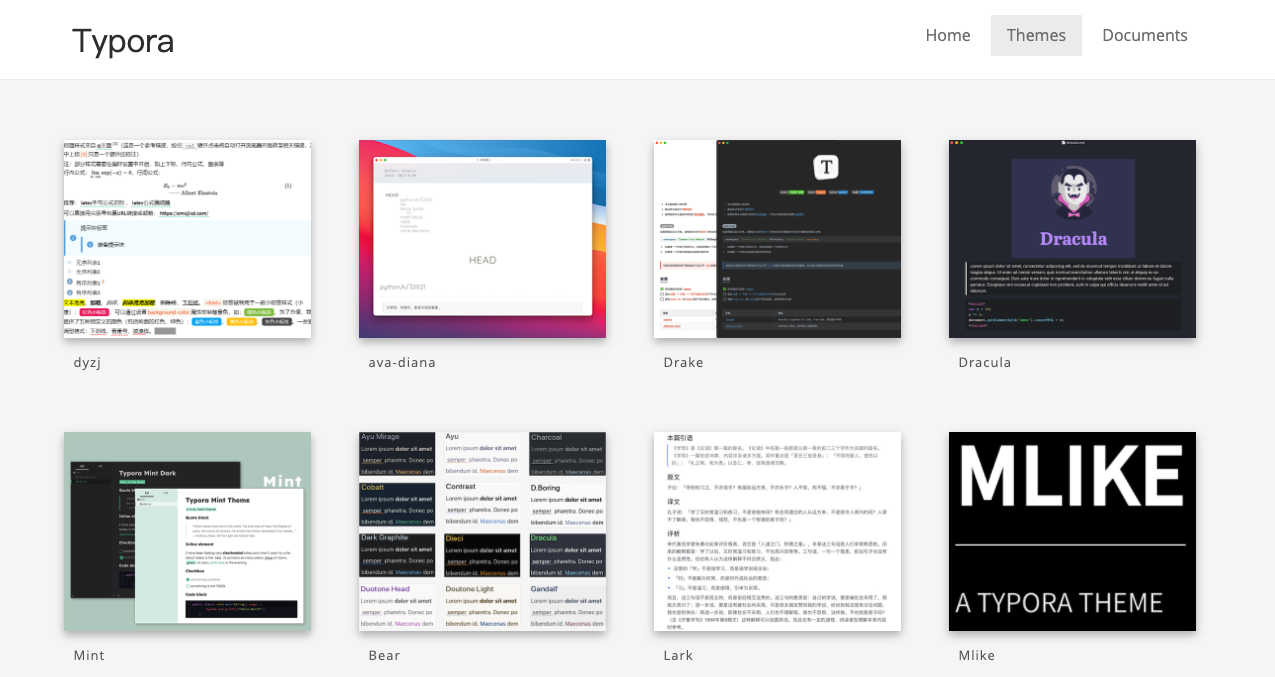The height and width of the screenshot is (677, 1275).
Task: Open the Bear theme preview image
Action: (482, 531)
